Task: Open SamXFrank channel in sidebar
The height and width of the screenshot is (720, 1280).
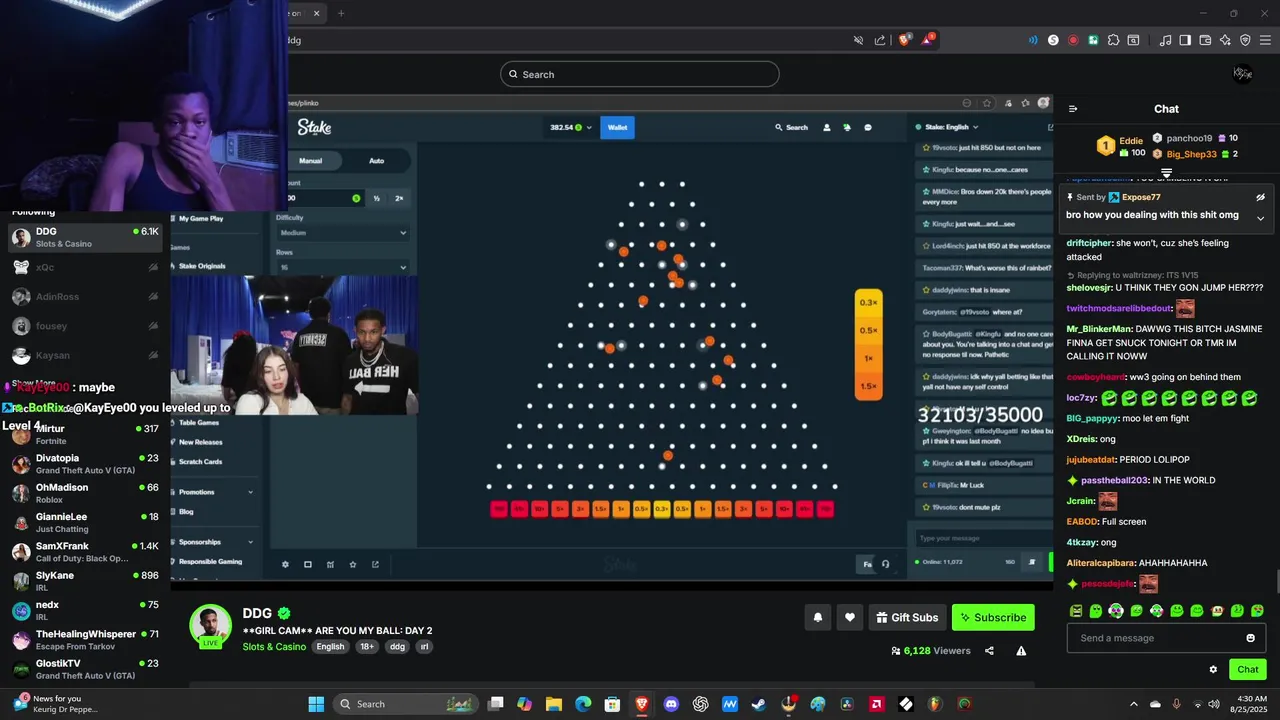Action: click(84, 552)
